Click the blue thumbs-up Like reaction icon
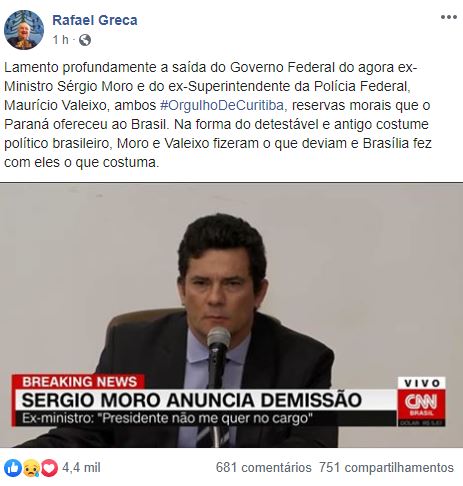The width and height of the screenshot is (463, 486). click(13, 468)
